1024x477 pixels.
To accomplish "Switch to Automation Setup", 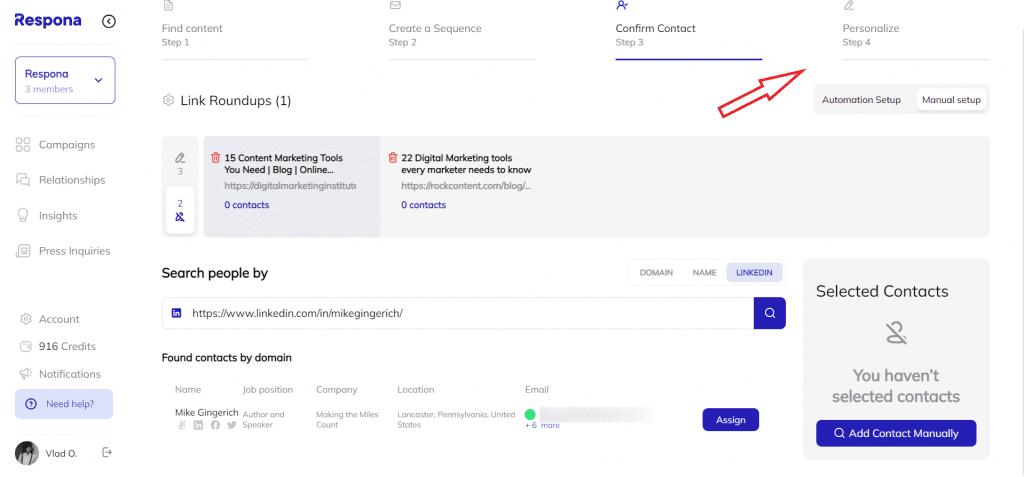I will [x=861, y=100].
